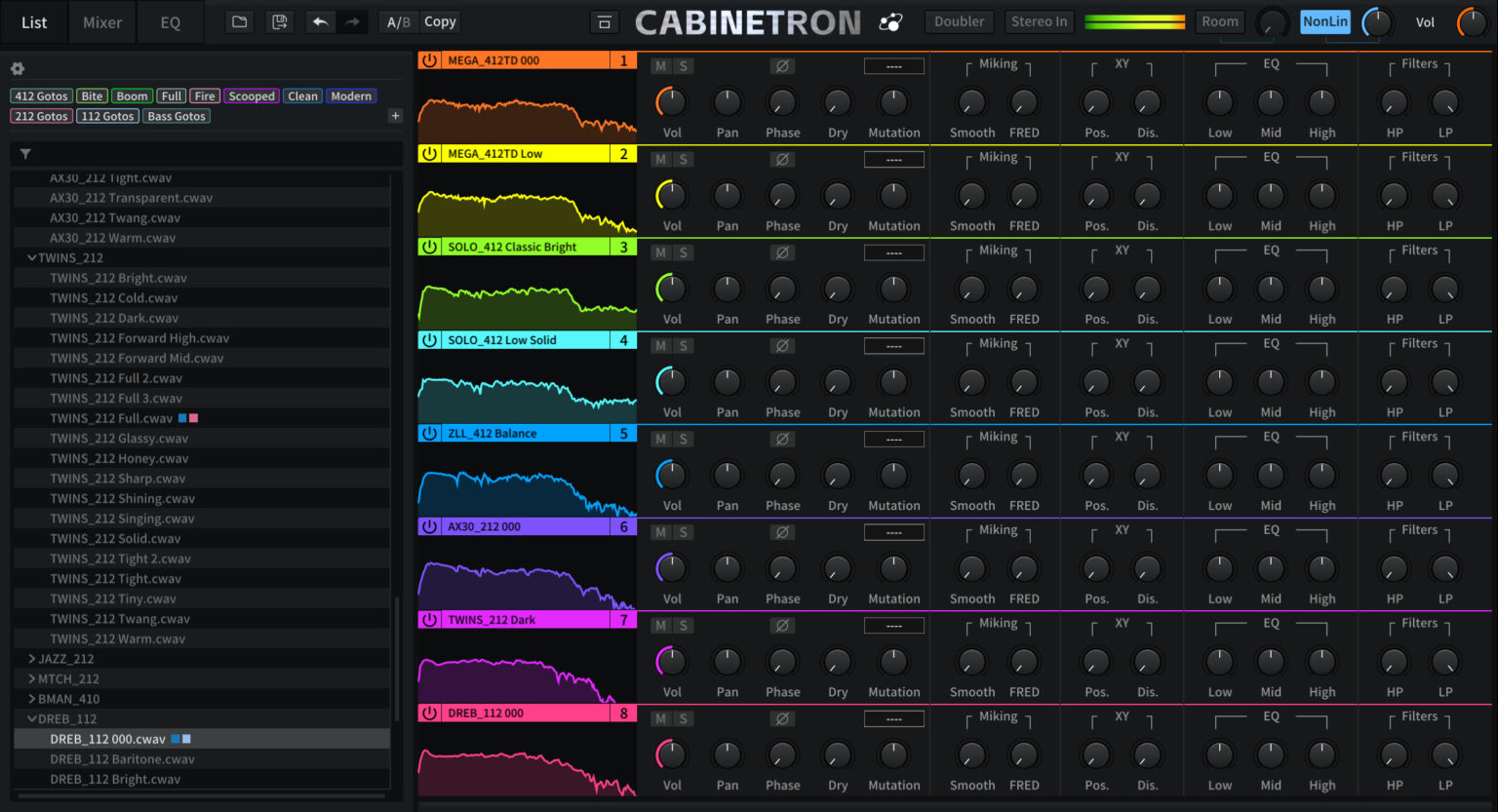Collapse the TWINS_212 folder
1498x812 pixels.
point(32,258)
